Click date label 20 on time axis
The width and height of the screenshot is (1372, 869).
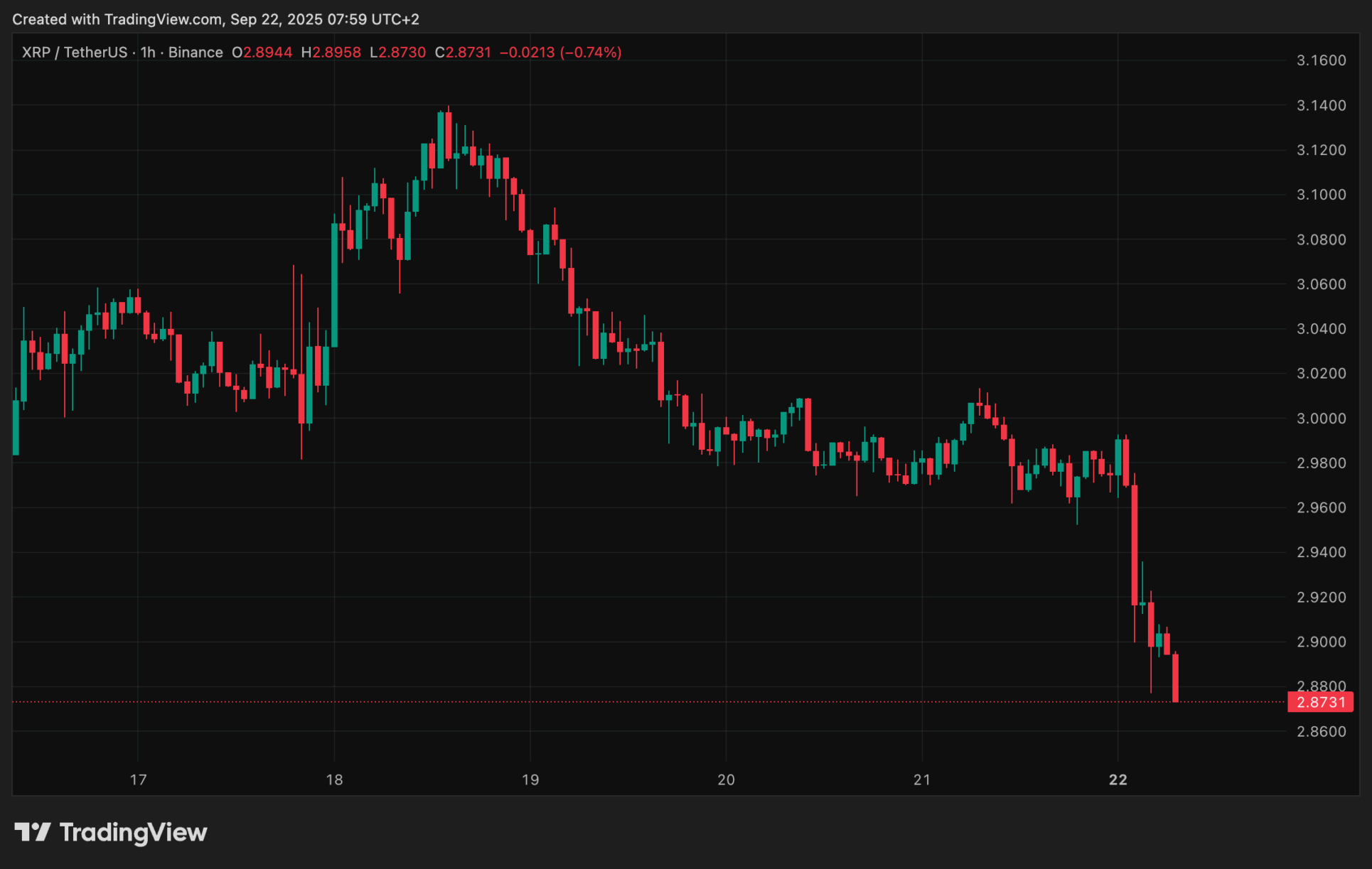coord(726,779)
